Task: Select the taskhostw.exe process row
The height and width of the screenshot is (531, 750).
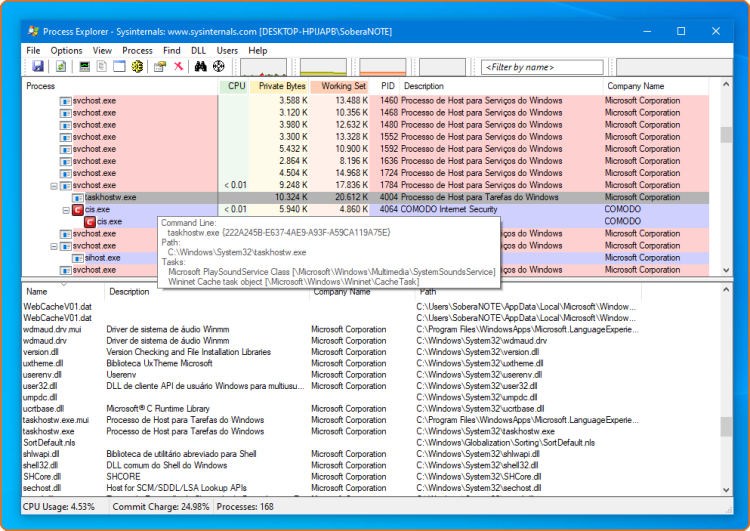Action: coord(365,198)
